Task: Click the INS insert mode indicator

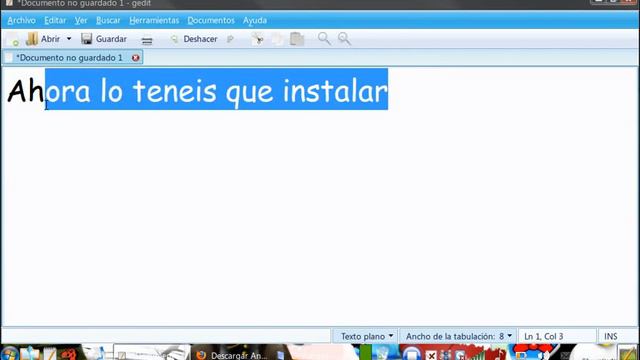Action: 611,336
